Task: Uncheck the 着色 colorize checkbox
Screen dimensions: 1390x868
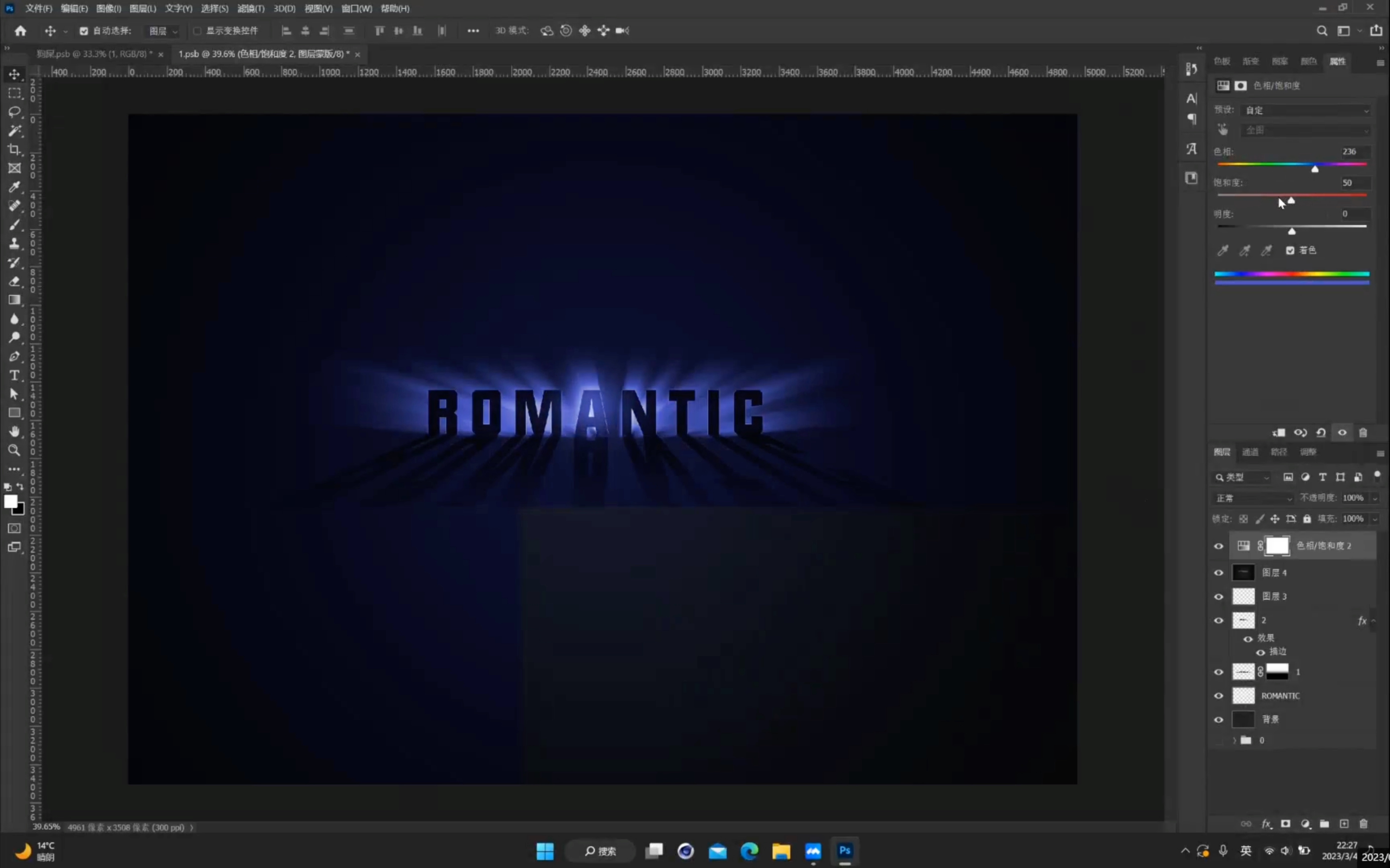Action: click(1290, 250)
